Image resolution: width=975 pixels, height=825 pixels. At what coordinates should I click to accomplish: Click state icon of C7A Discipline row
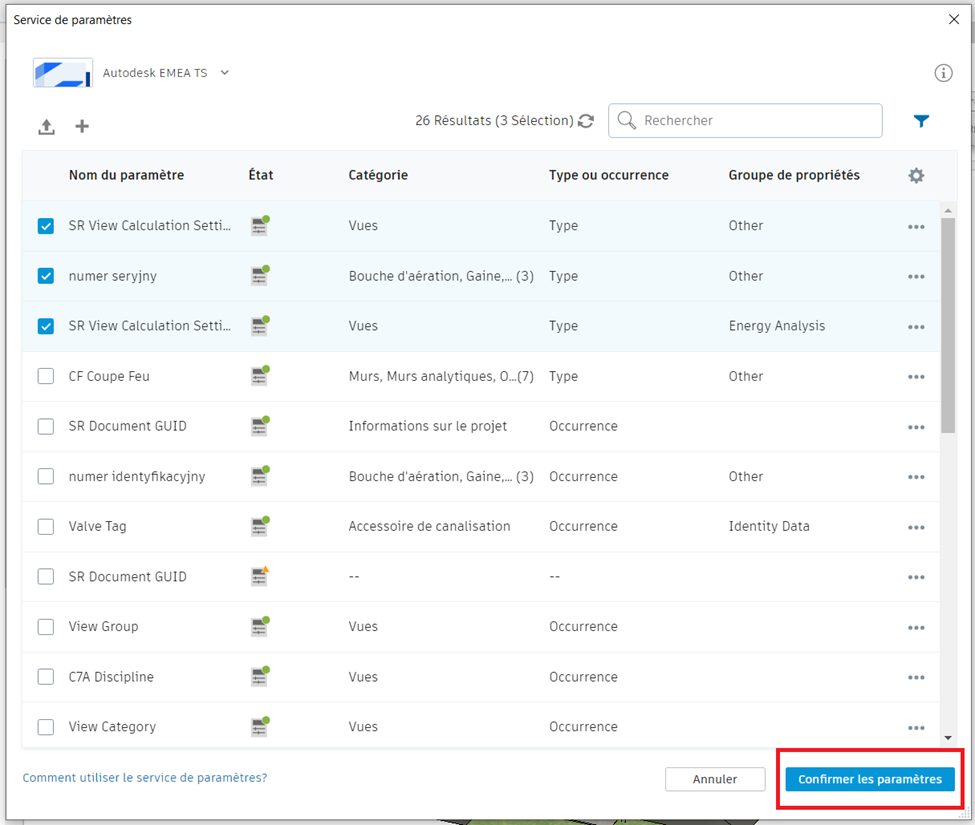(x=260, y=676)
